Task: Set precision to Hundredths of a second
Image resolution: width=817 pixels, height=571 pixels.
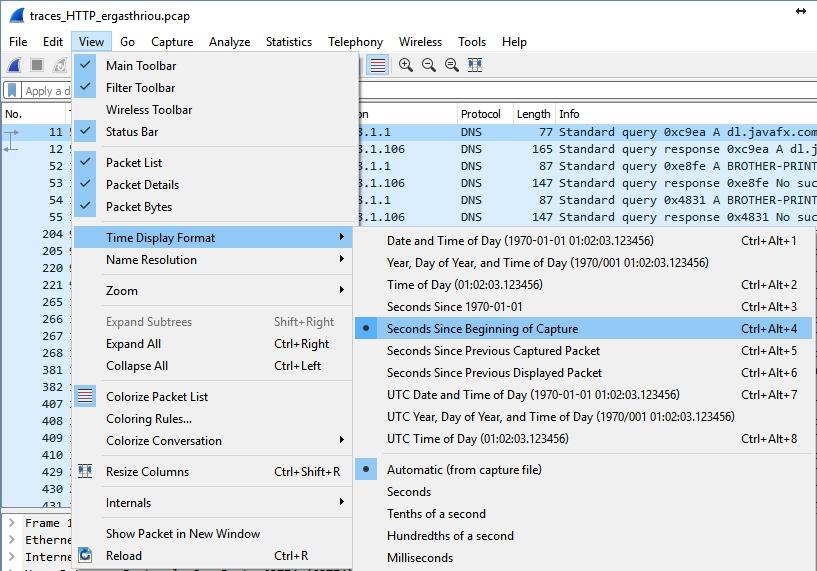Action: coord(583,536)
